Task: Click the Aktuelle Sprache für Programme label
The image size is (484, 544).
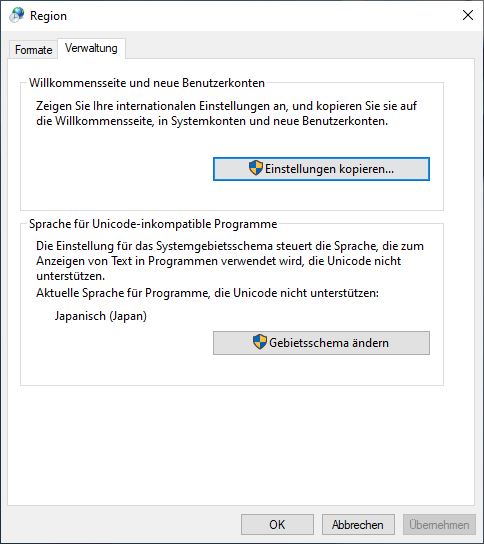Action: pyautogui.click(x=207, y=293)
